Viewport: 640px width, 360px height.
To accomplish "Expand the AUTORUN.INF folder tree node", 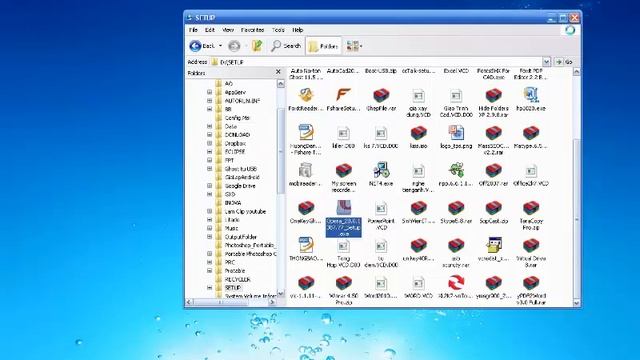I will (x=209, y=101).
